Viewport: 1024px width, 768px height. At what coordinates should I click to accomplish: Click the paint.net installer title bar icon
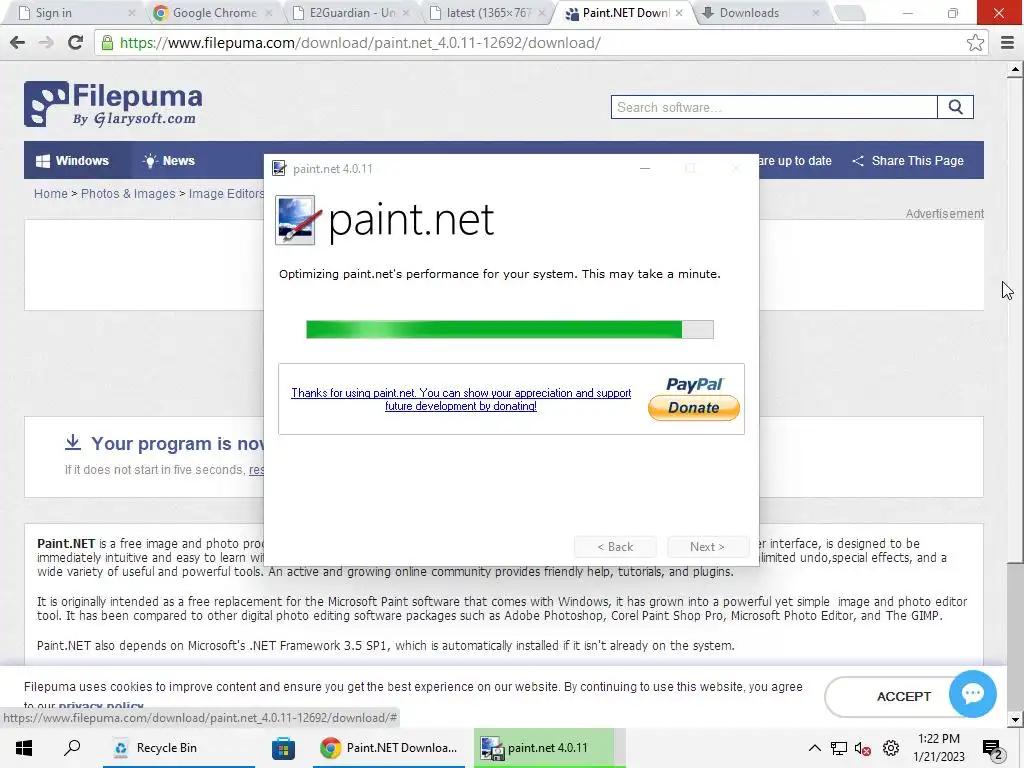(279, 168)
